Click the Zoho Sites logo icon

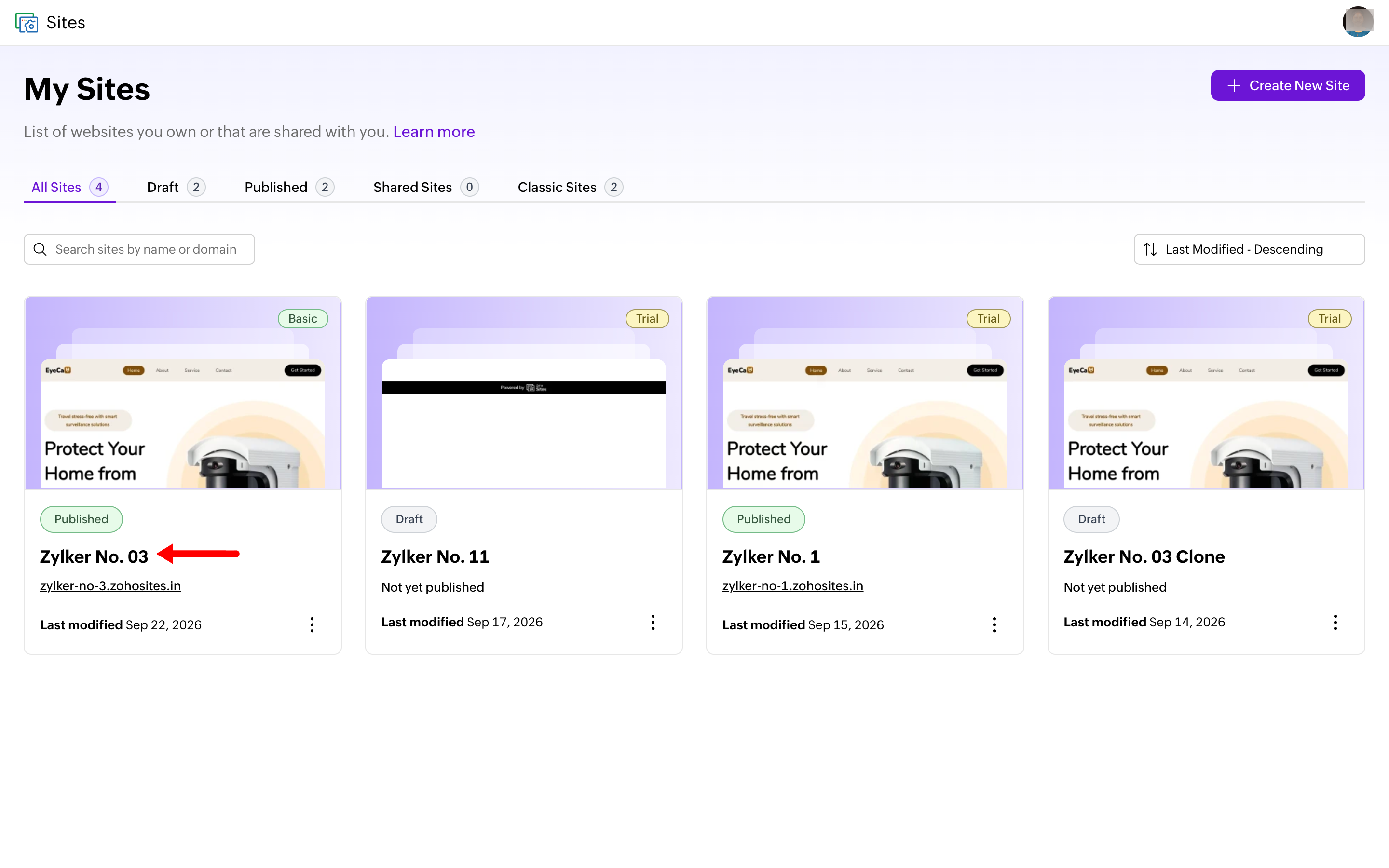pyautogui.click(x=27, y=22)
